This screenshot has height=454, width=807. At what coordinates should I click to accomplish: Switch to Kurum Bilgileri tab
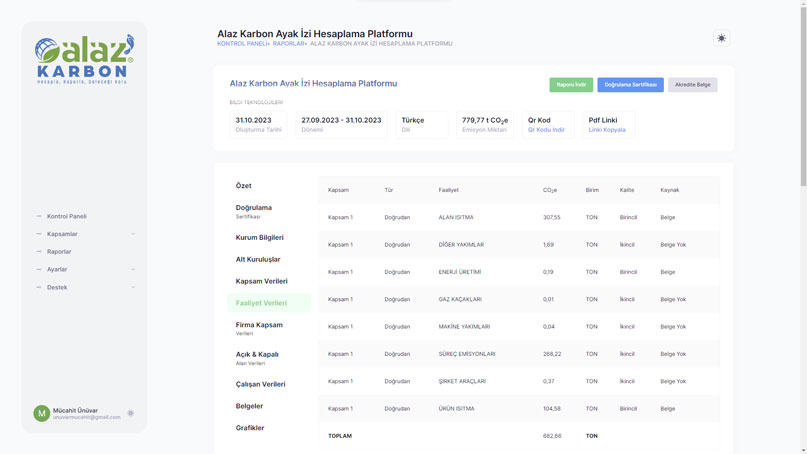click(x=259, y=237)
